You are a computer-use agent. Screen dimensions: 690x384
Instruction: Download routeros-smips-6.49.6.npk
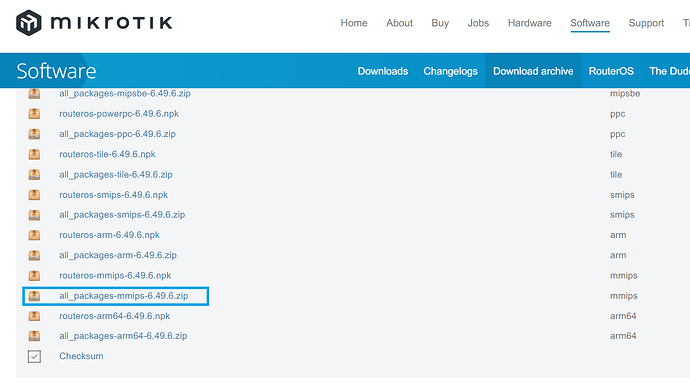pos(114,194)
